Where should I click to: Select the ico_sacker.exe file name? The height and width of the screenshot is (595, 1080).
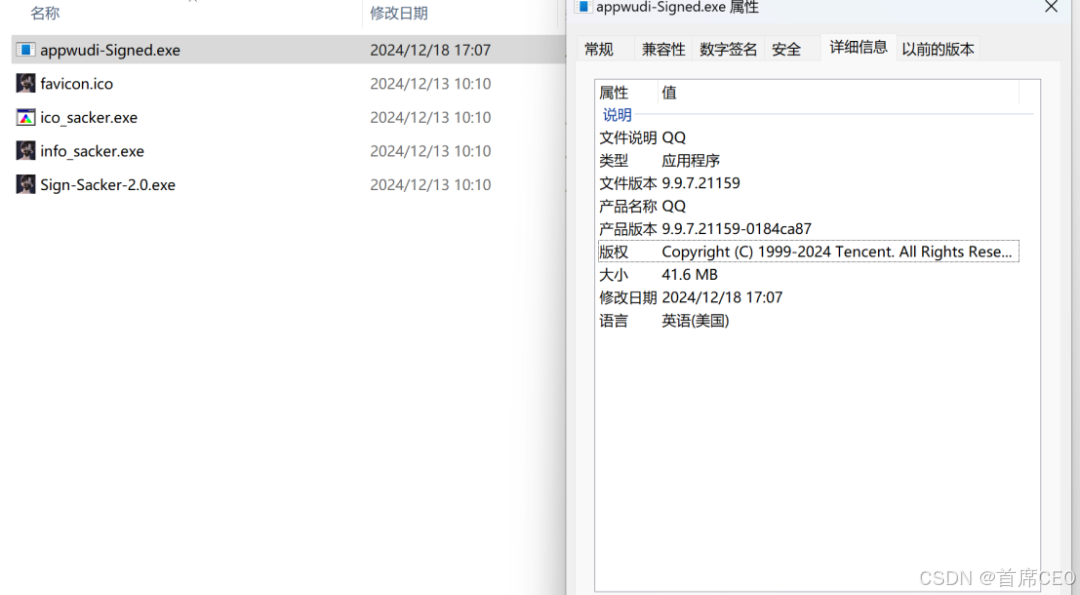[x=89, y=118]
